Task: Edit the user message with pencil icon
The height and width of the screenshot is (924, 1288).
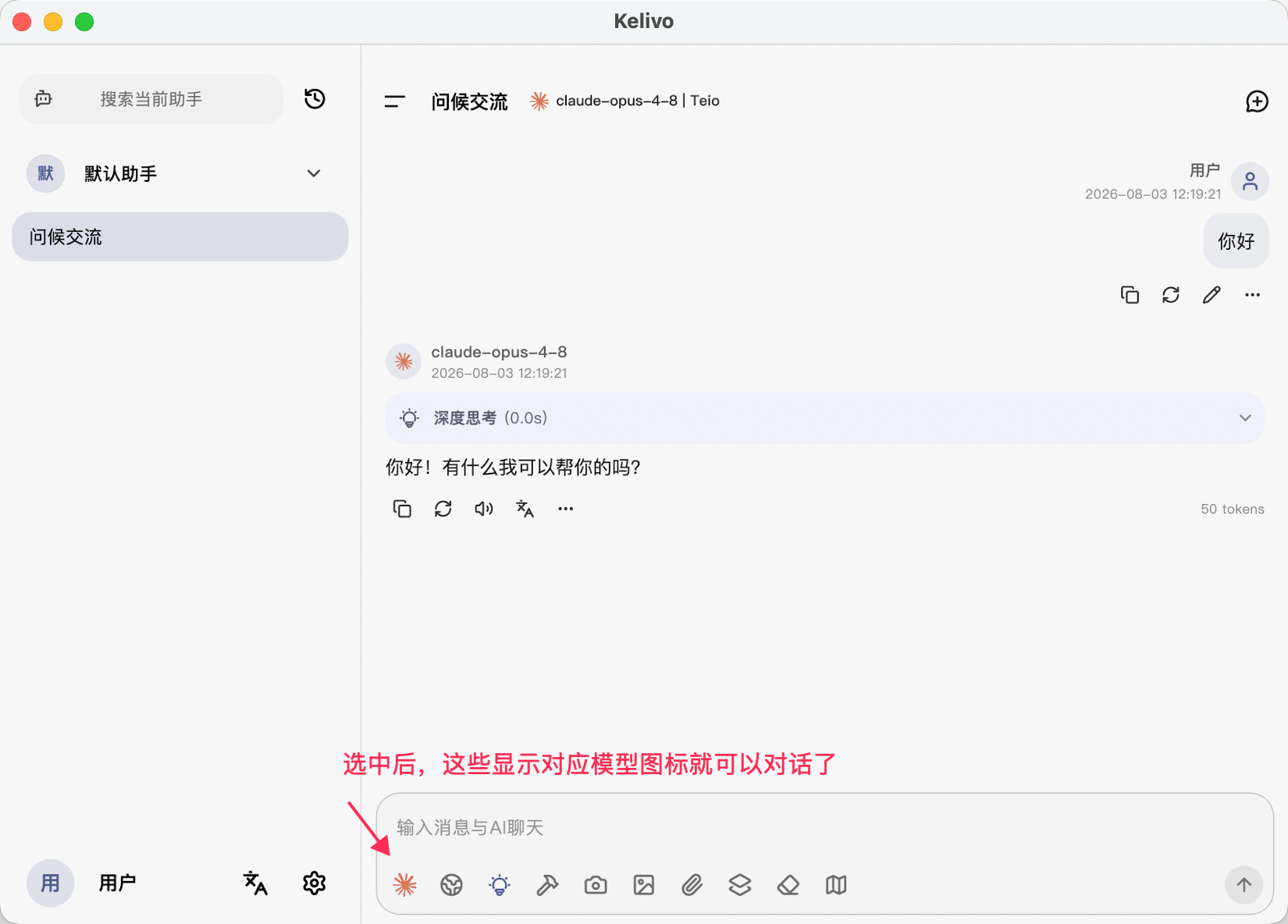Action: [1212, 295]
